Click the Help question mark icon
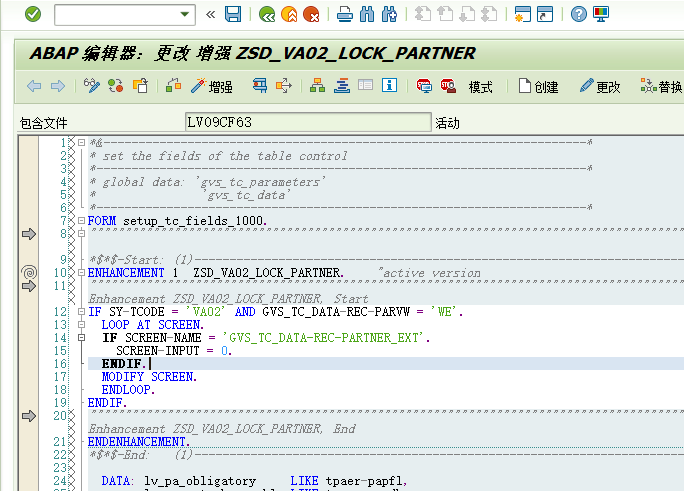 578,14
